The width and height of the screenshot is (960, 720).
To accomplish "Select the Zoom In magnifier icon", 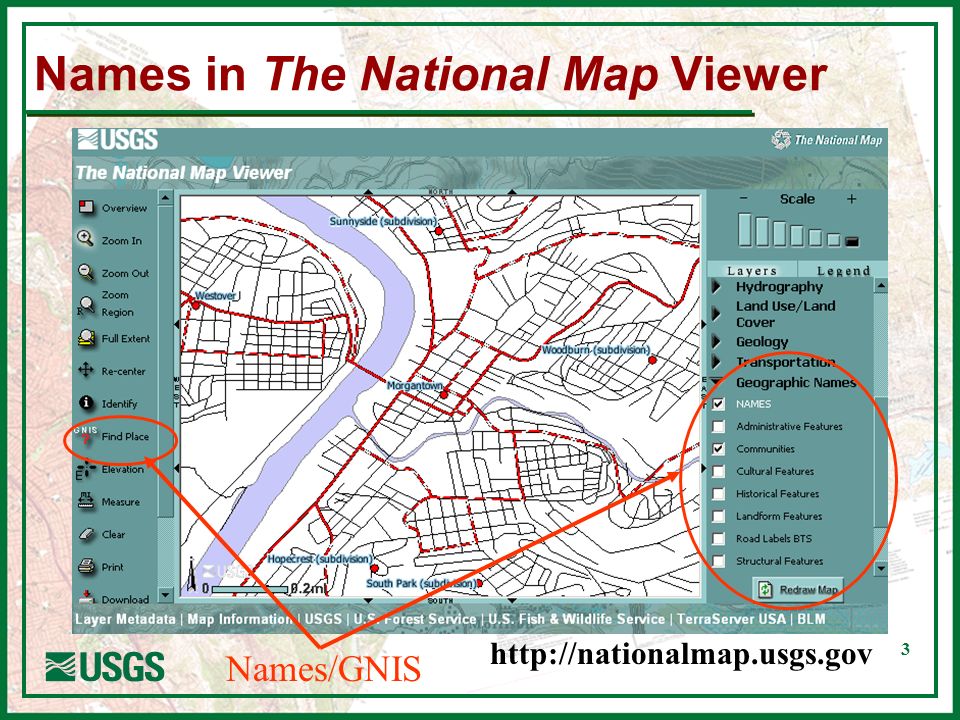I will (85, 239).
